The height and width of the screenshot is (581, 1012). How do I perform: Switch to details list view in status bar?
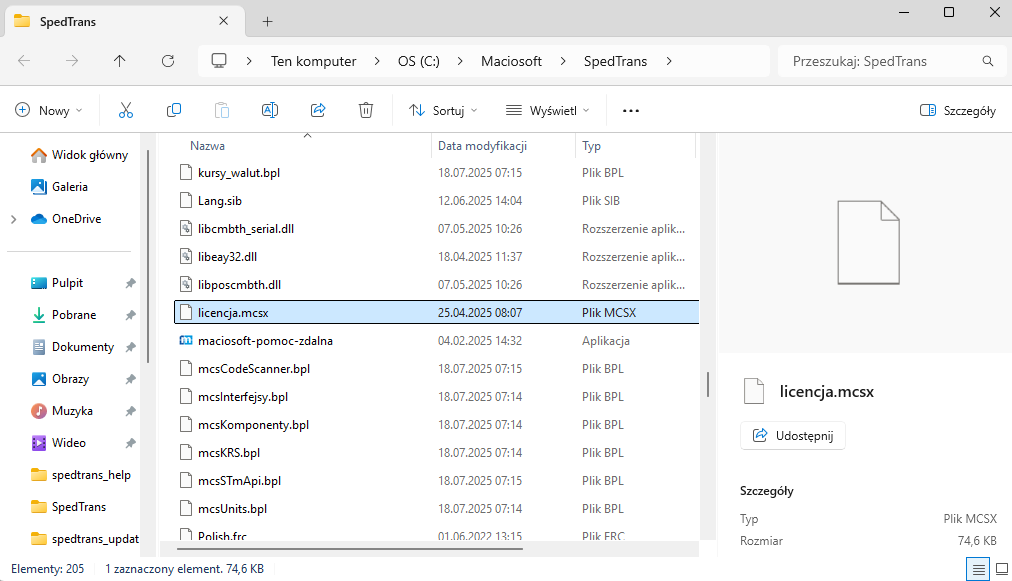(976, 569)
